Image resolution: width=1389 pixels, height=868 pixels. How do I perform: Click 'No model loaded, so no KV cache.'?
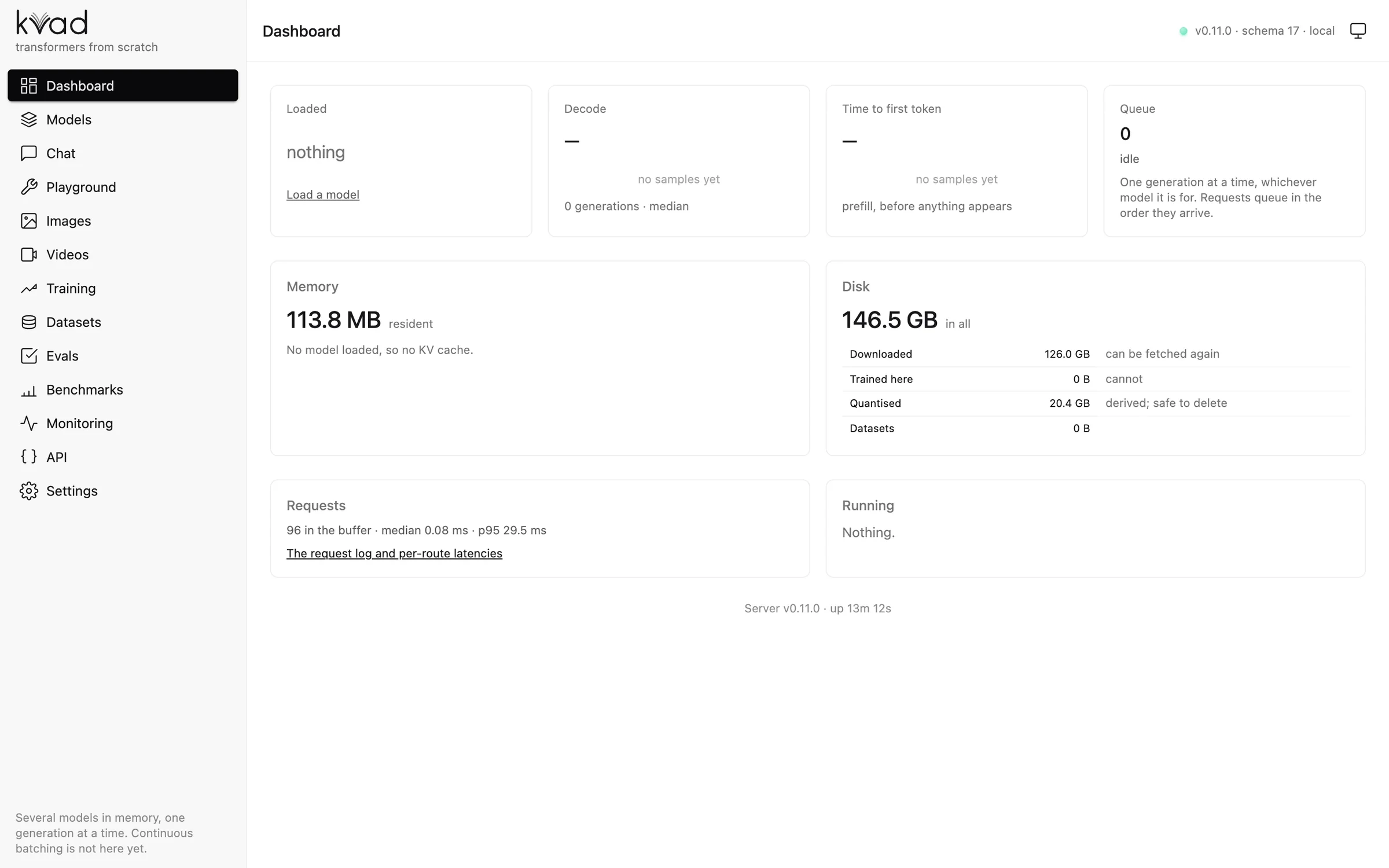click(x=380, y=350)
